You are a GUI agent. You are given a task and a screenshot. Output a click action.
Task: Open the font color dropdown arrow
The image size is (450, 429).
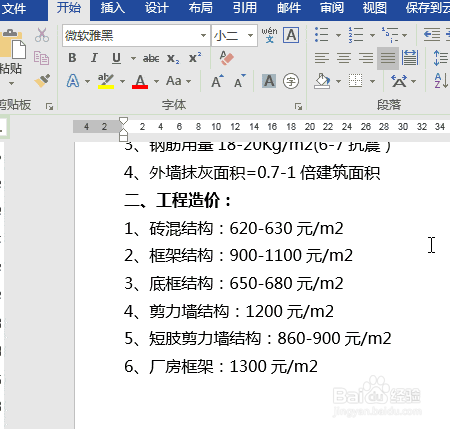point(156,81)
